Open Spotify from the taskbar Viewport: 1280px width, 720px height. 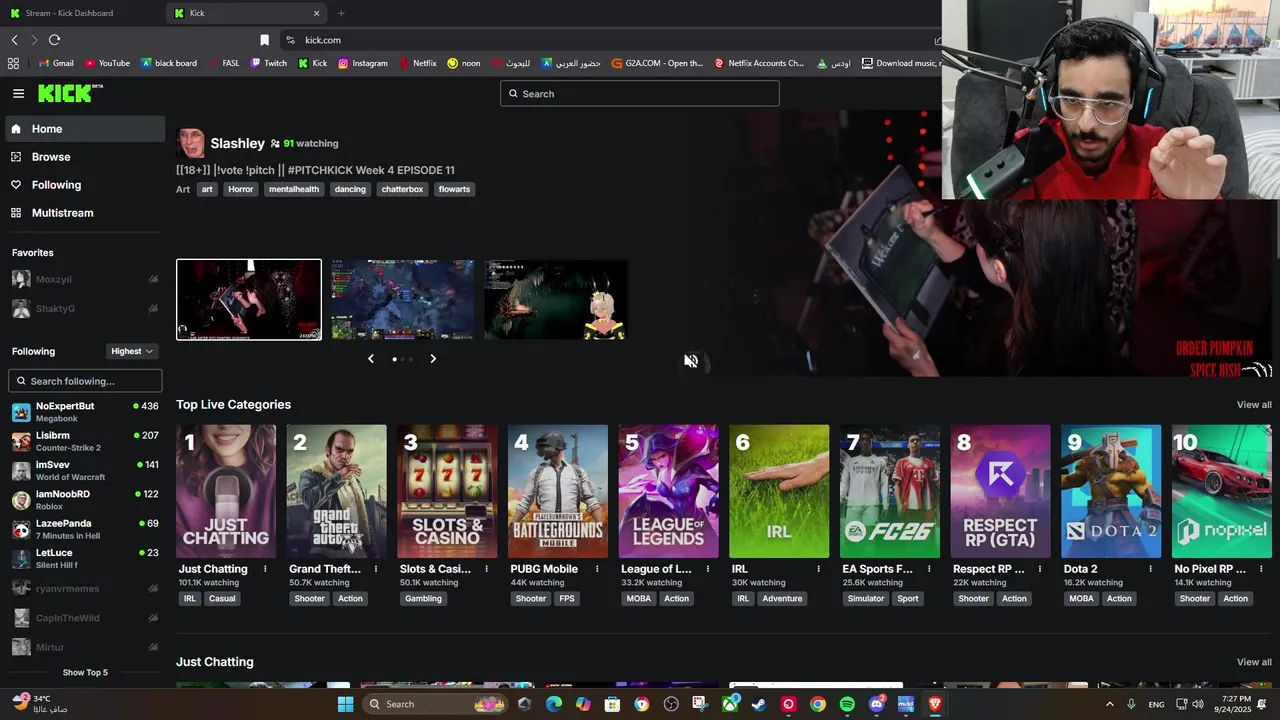(847, 704)
